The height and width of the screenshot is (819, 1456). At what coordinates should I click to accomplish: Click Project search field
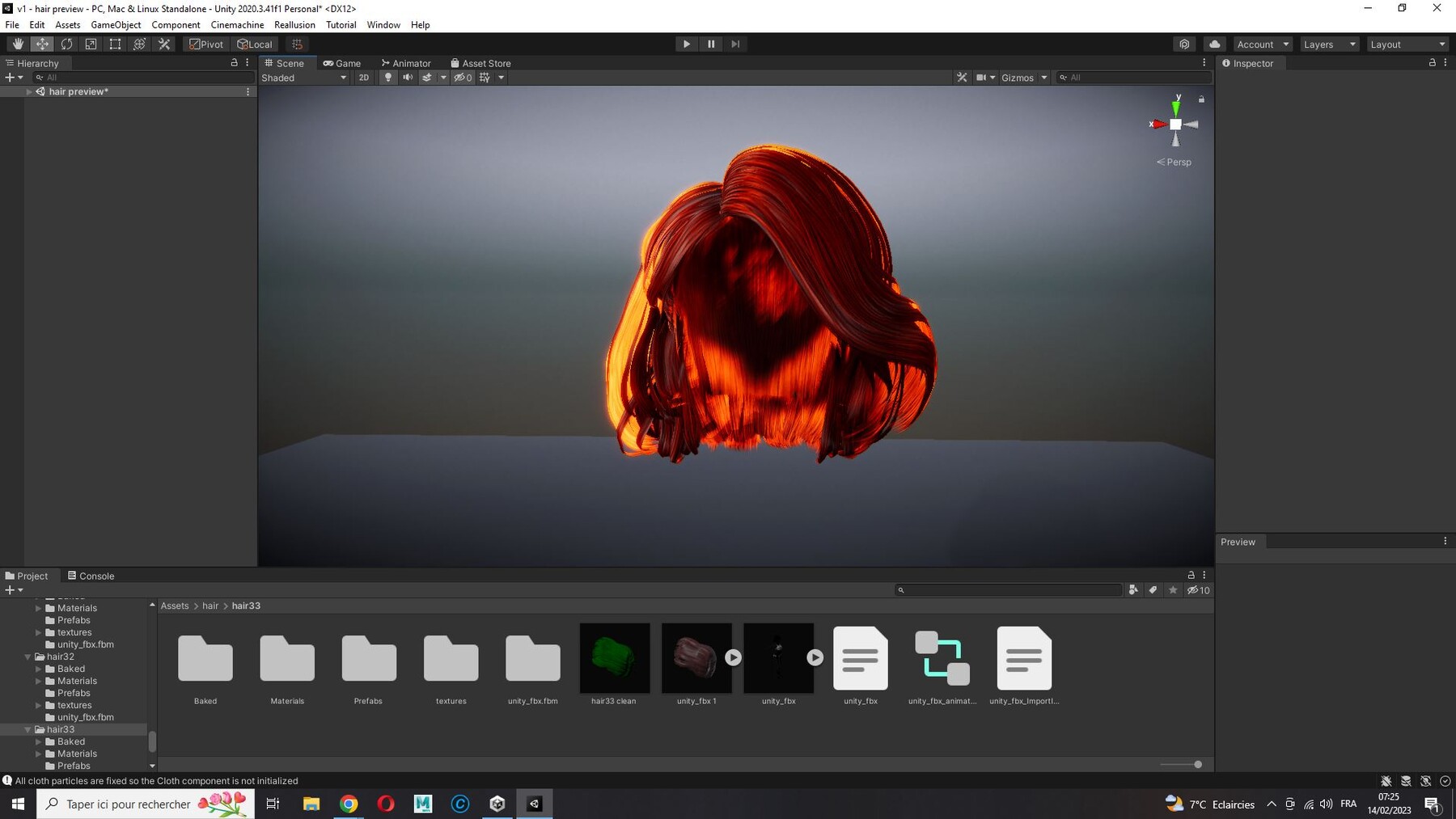pyautogui.click(x=1009, y=590)
